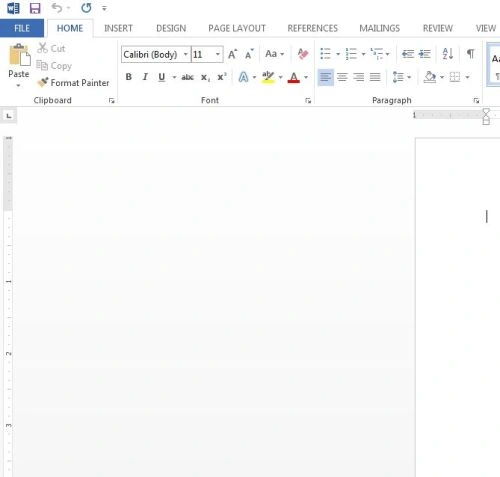The width and height of the screenshot is (500, 477).
Task: Increase paragraph indent
Action: (424, 54)
